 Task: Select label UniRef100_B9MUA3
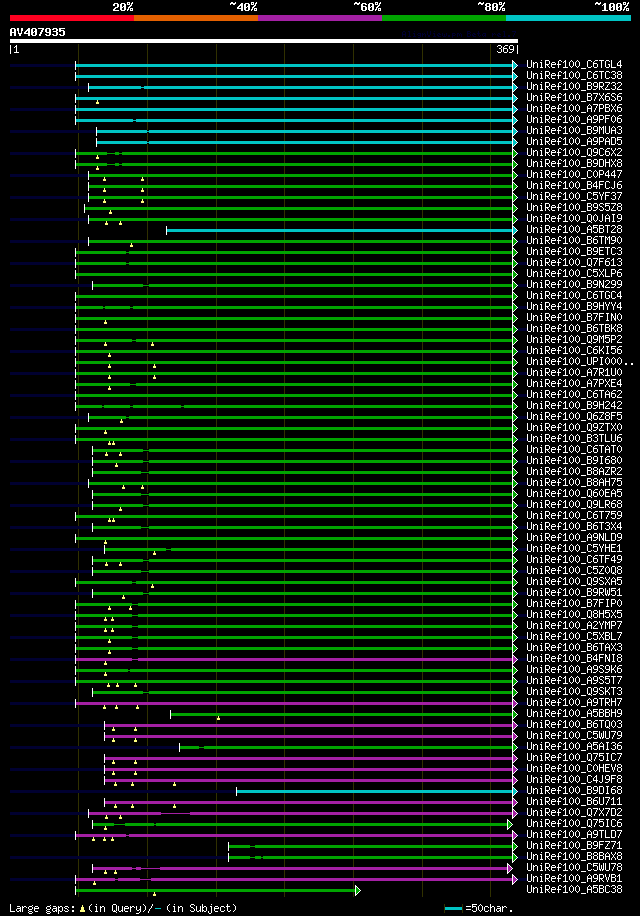point(574,130)
